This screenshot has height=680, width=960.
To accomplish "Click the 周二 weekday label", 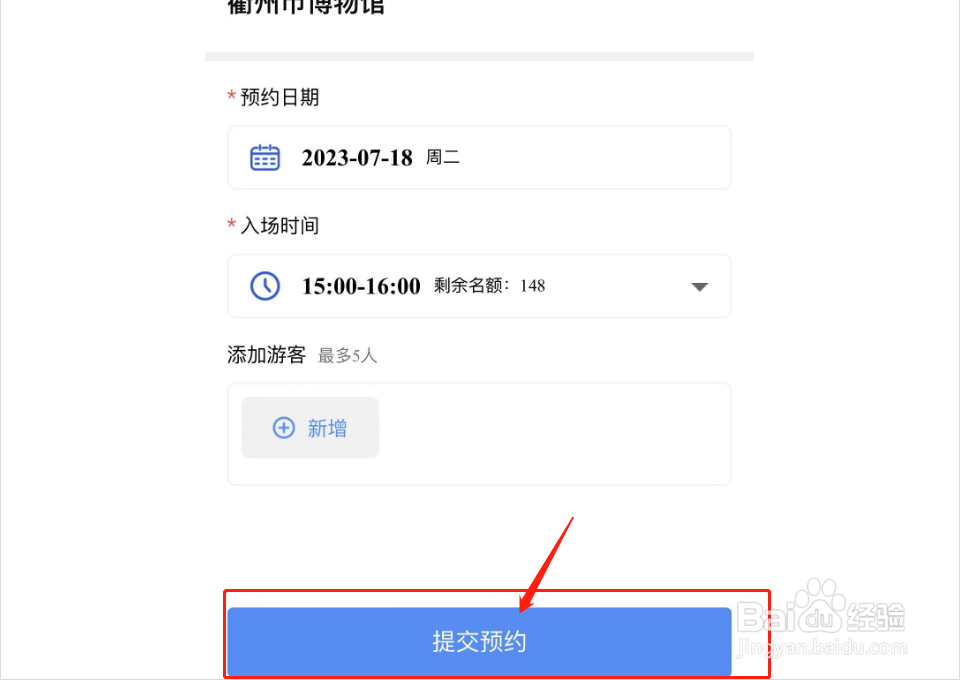I will tap(443, 157).
